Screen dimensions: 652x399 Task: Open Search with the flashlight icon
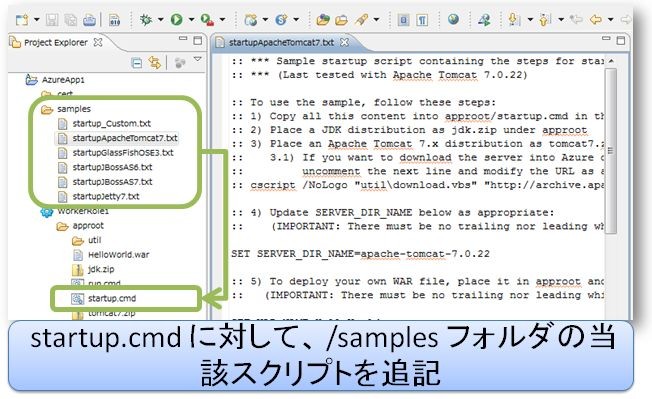[x=361, y=20]
